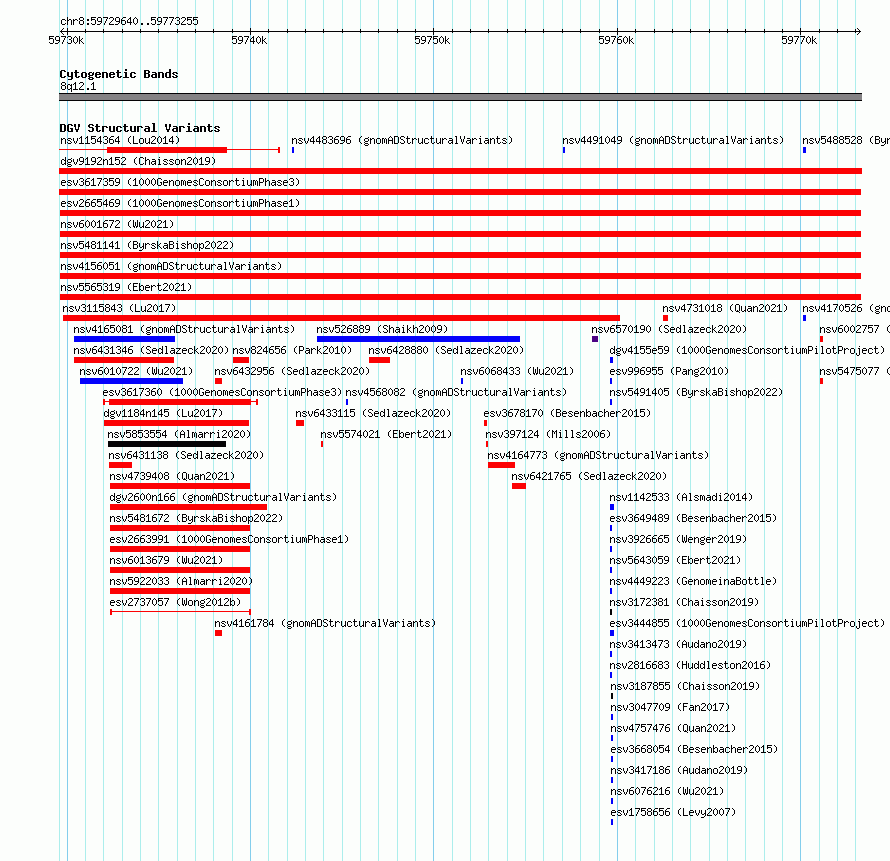Select nsv397124 (Mills2006) label
Image resolution: width=890 pixels, height=861 pixels.
click(x=548, y=434)
